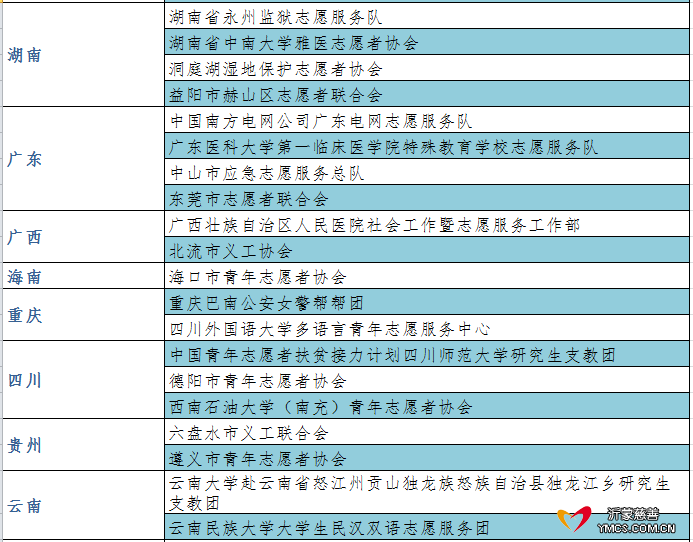The height and width of the screenshot is (542, 693).
Task: Click the row 德阳市青年志愿者协会
Action: coord(427,380)
